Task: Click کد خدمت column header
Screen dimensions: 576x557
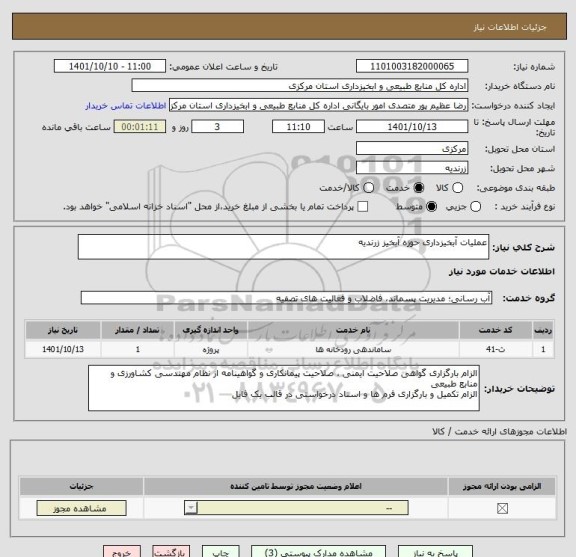Action: [496, 330]
